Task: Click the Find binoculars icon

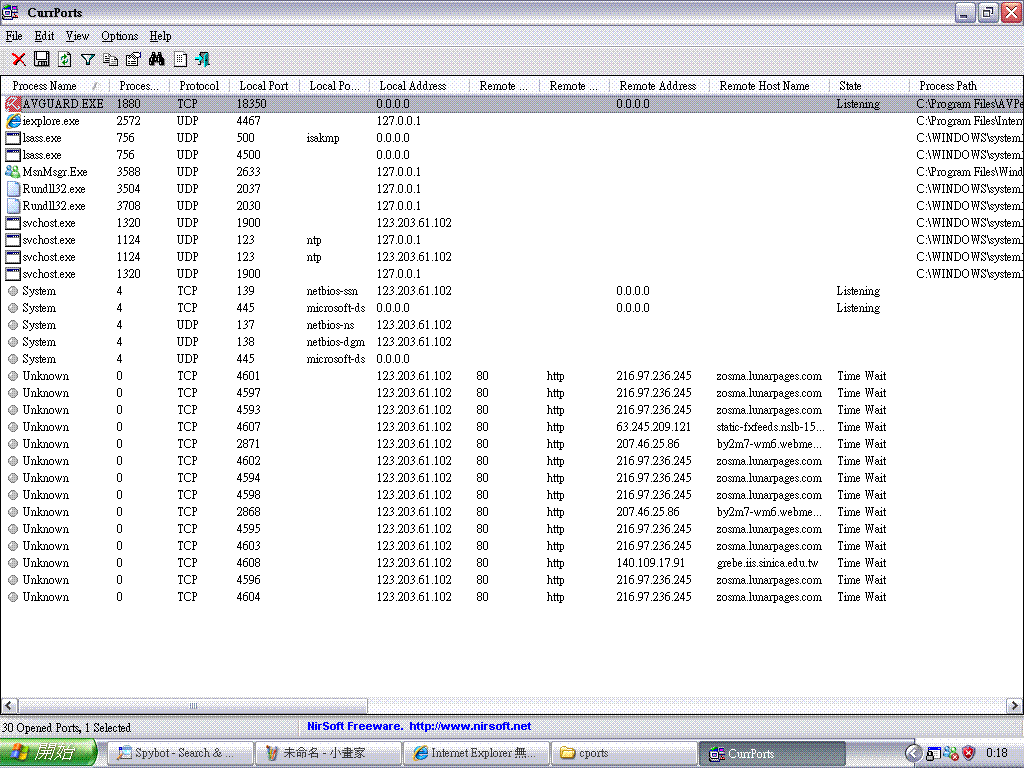Action: (x=157, y=59)
